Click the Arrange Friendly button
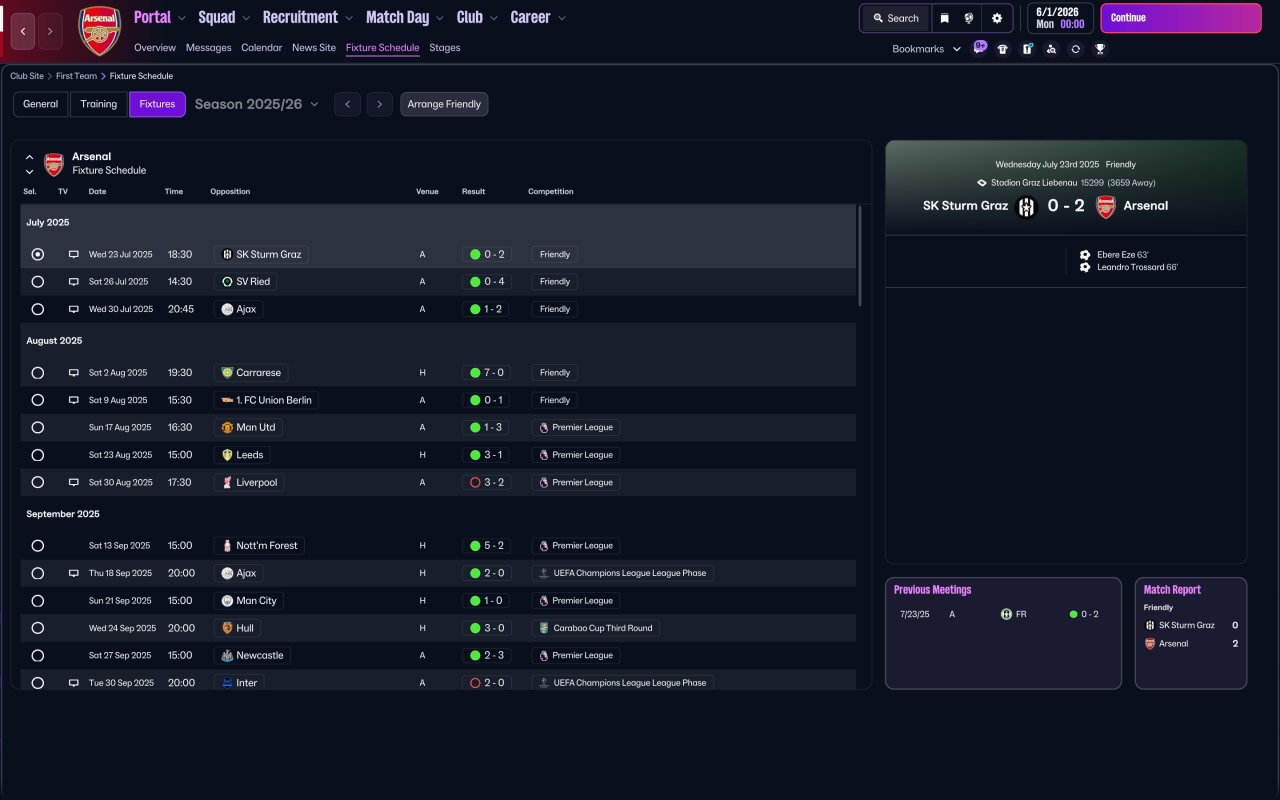The image size is (1280, 800). point(444,104)
